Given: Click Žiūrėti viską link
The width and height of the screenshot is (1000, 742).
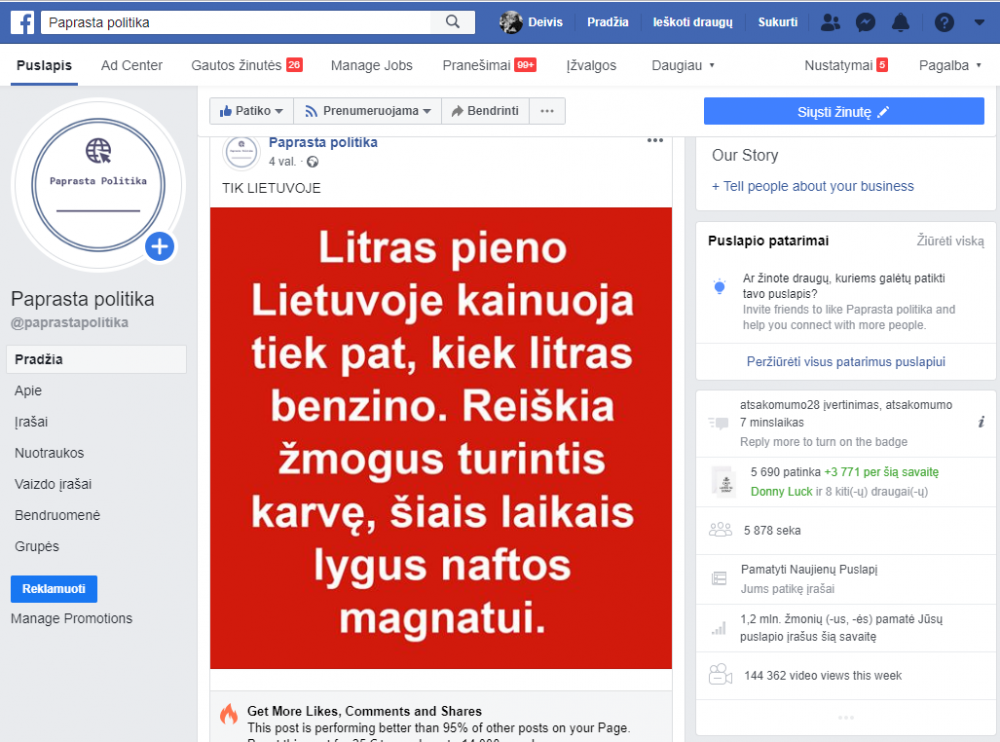Looking at the screenshot, I should point(950,241).
